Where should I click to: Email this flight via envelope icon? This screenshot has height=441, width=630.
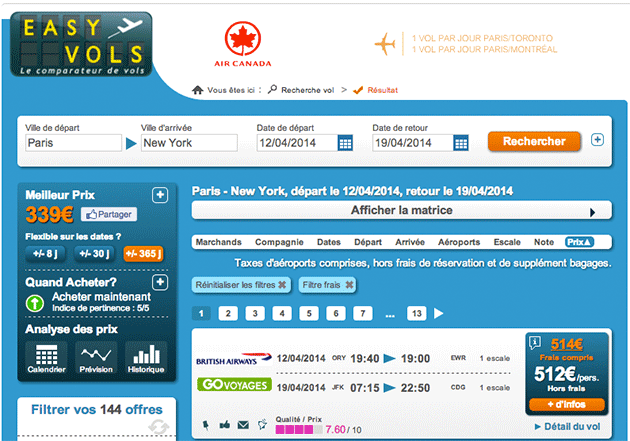point(243,425)
